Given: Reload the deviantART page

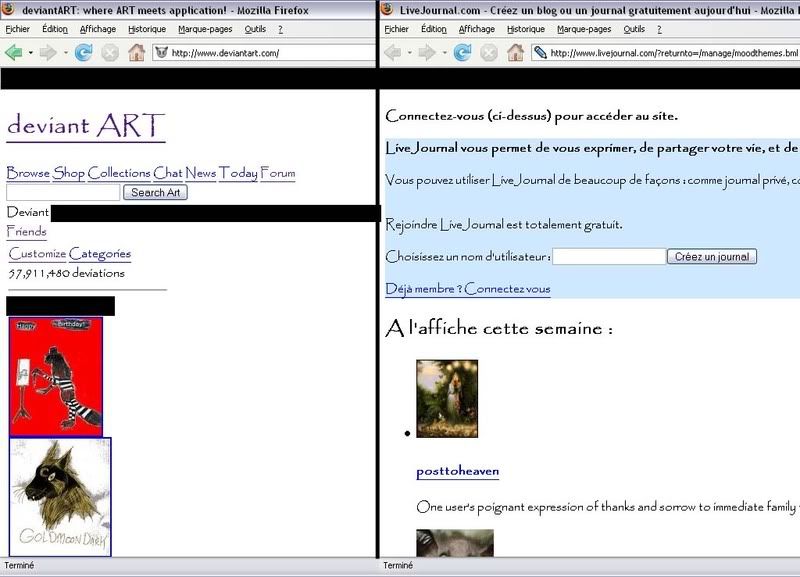Looking at the screenshot, I should pos(84,52).
